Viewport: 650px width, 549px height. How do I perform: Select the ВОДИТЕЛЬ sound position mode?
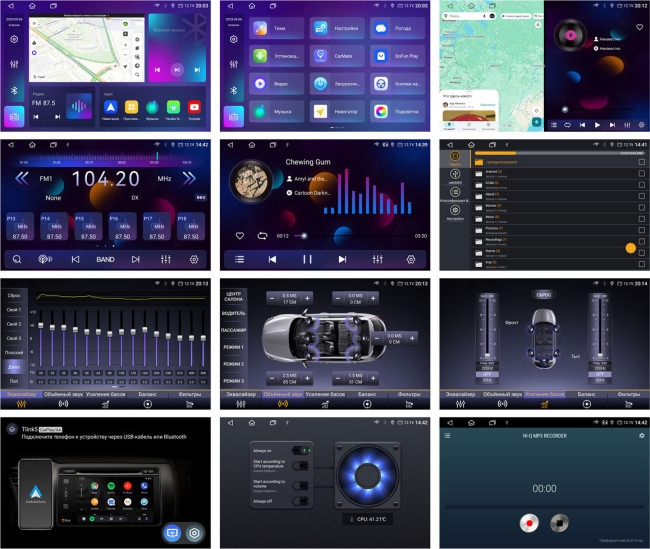[x=235, y=313]
